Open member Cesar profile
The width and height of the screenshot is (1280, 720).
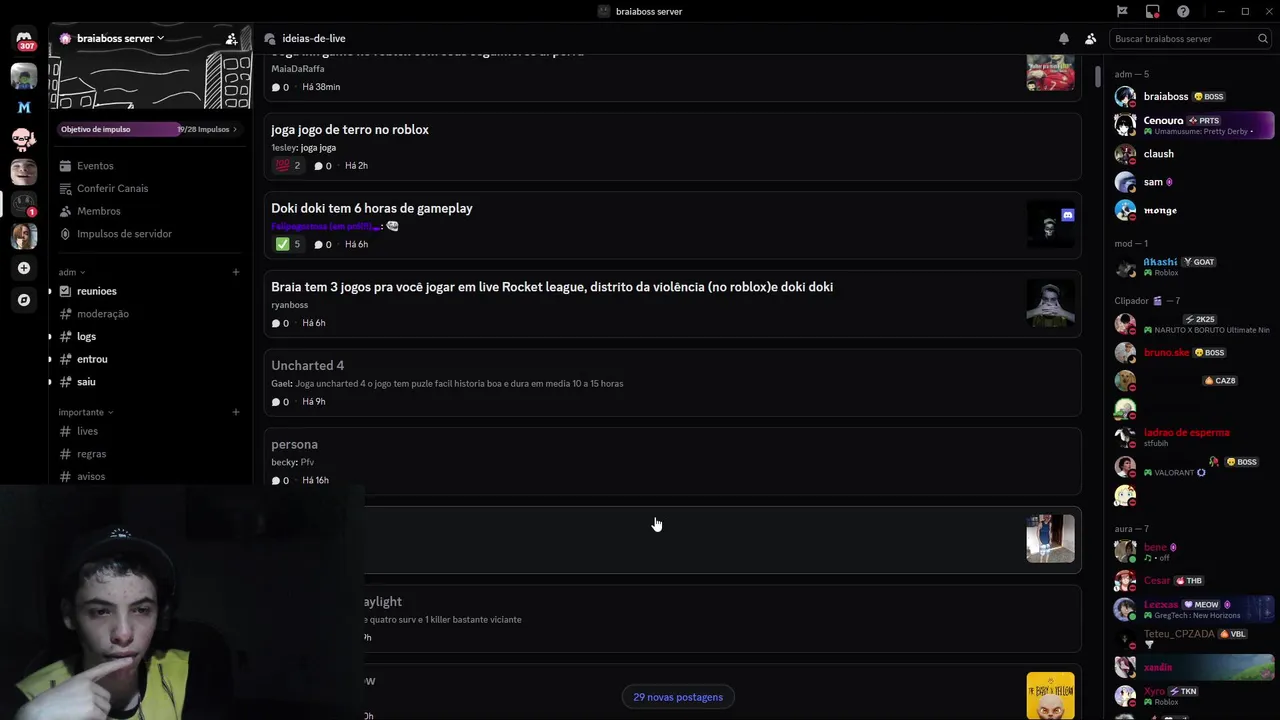tap(1193, 581)
